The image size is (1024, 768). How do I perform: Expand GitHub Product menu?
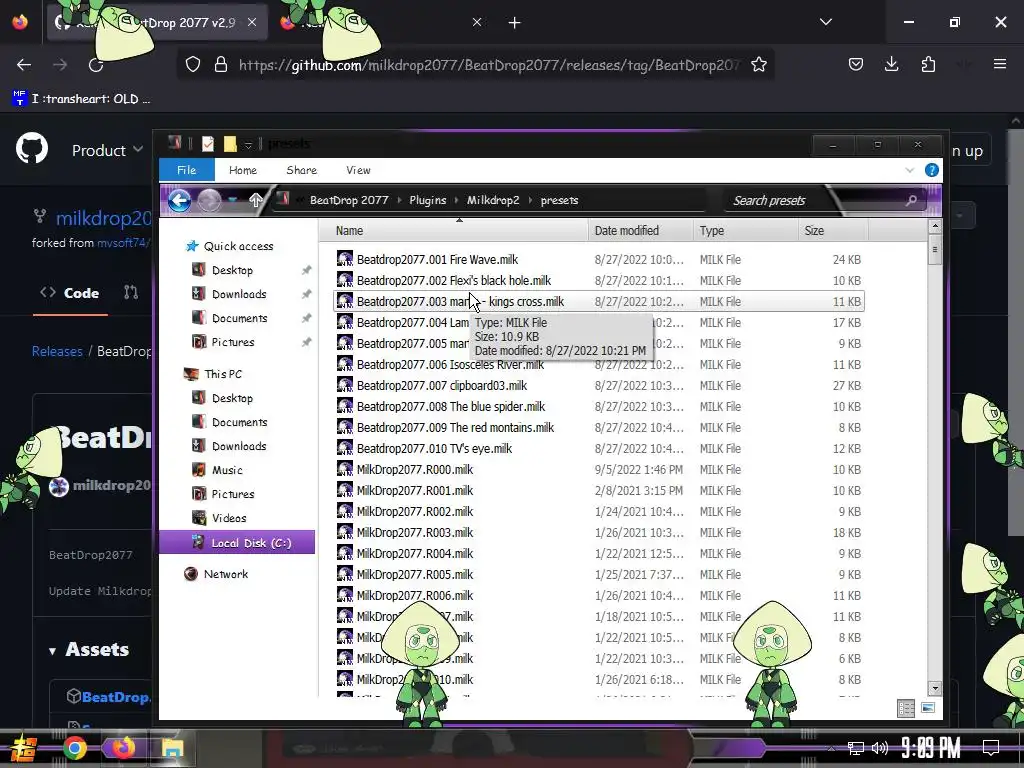click(107, 150)
